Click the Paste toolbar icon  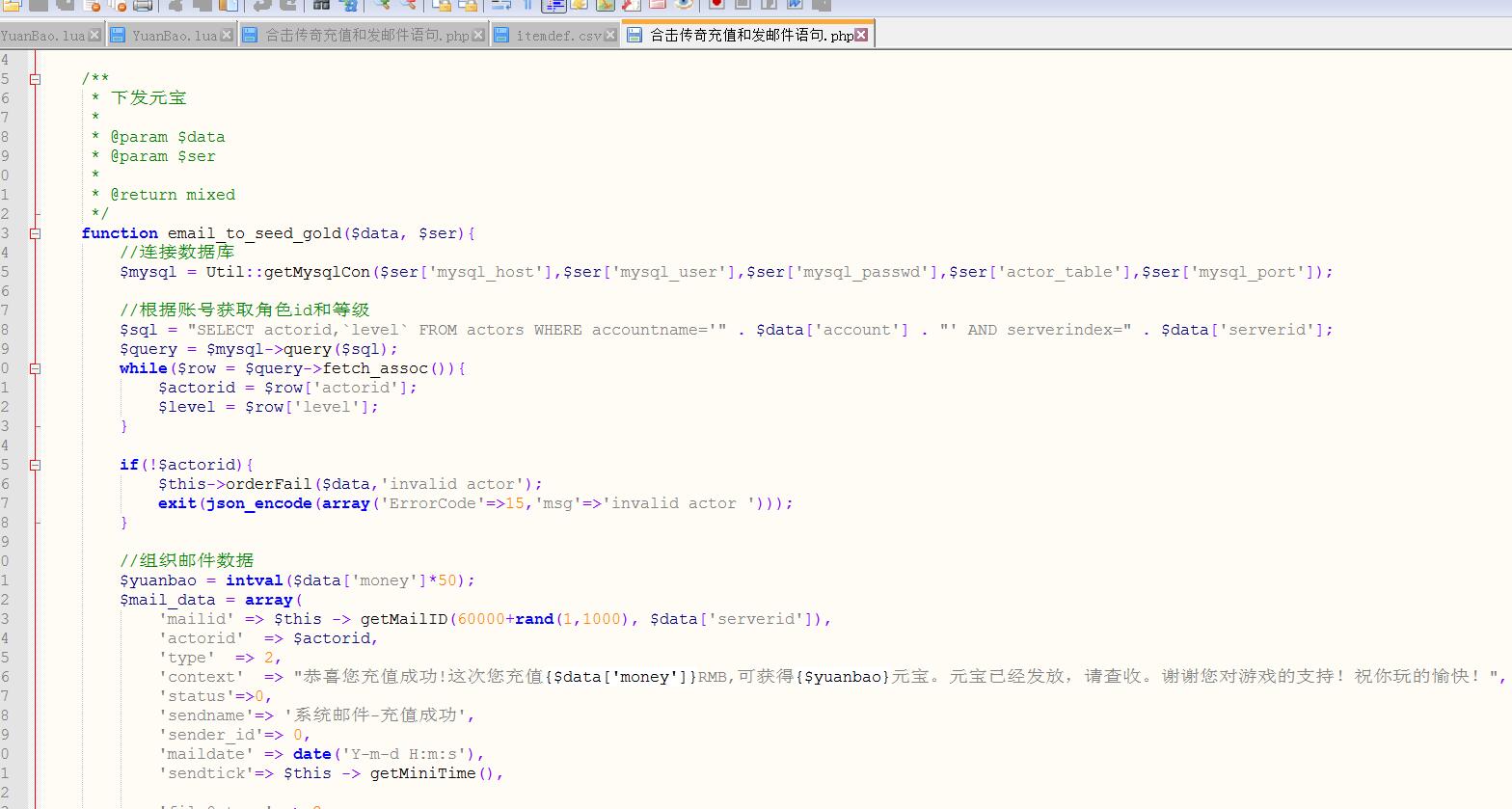[228, 5]
